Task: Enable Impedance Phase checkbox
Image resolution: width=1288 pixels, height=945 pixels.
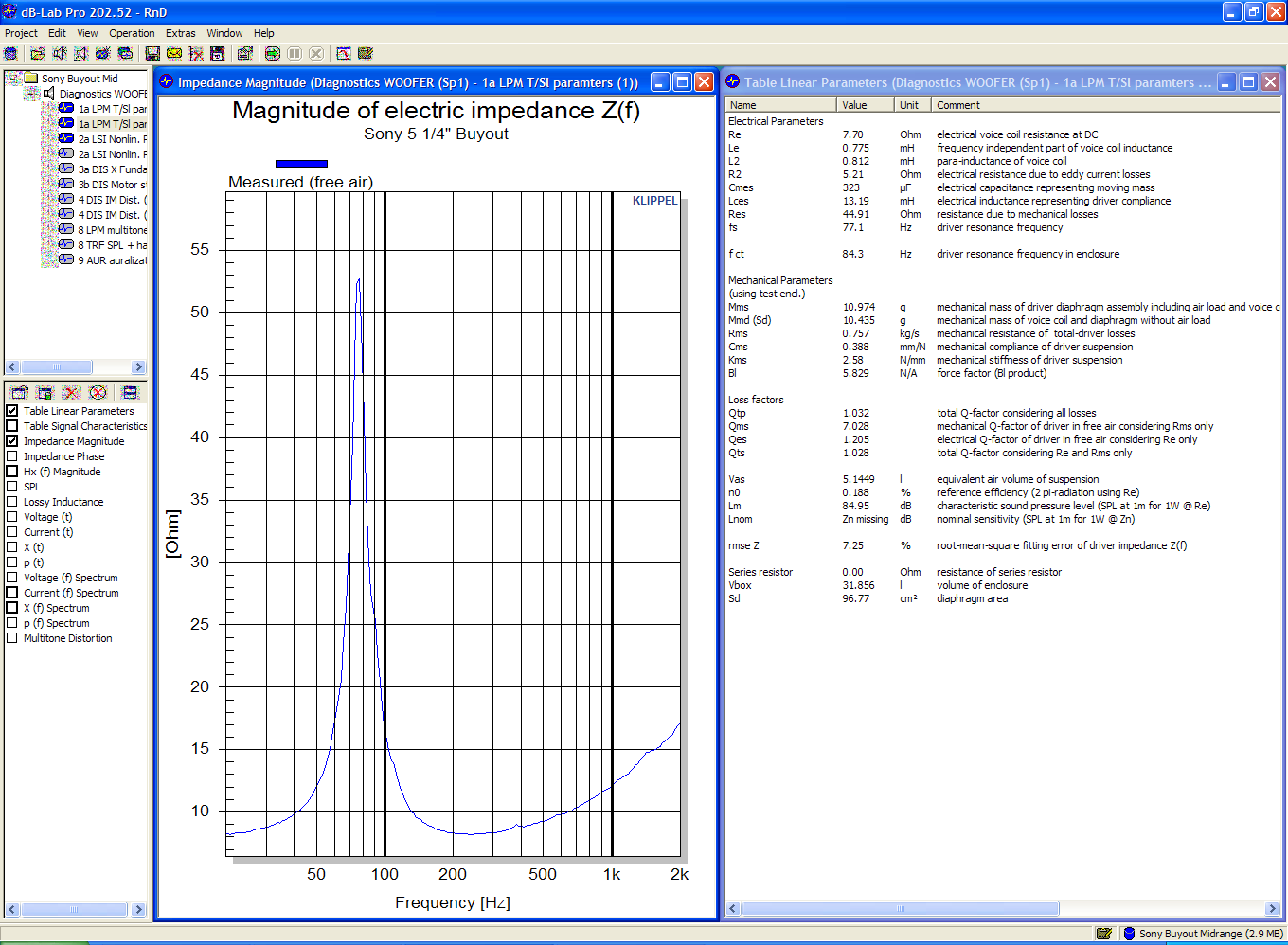Action: point(12,456)
